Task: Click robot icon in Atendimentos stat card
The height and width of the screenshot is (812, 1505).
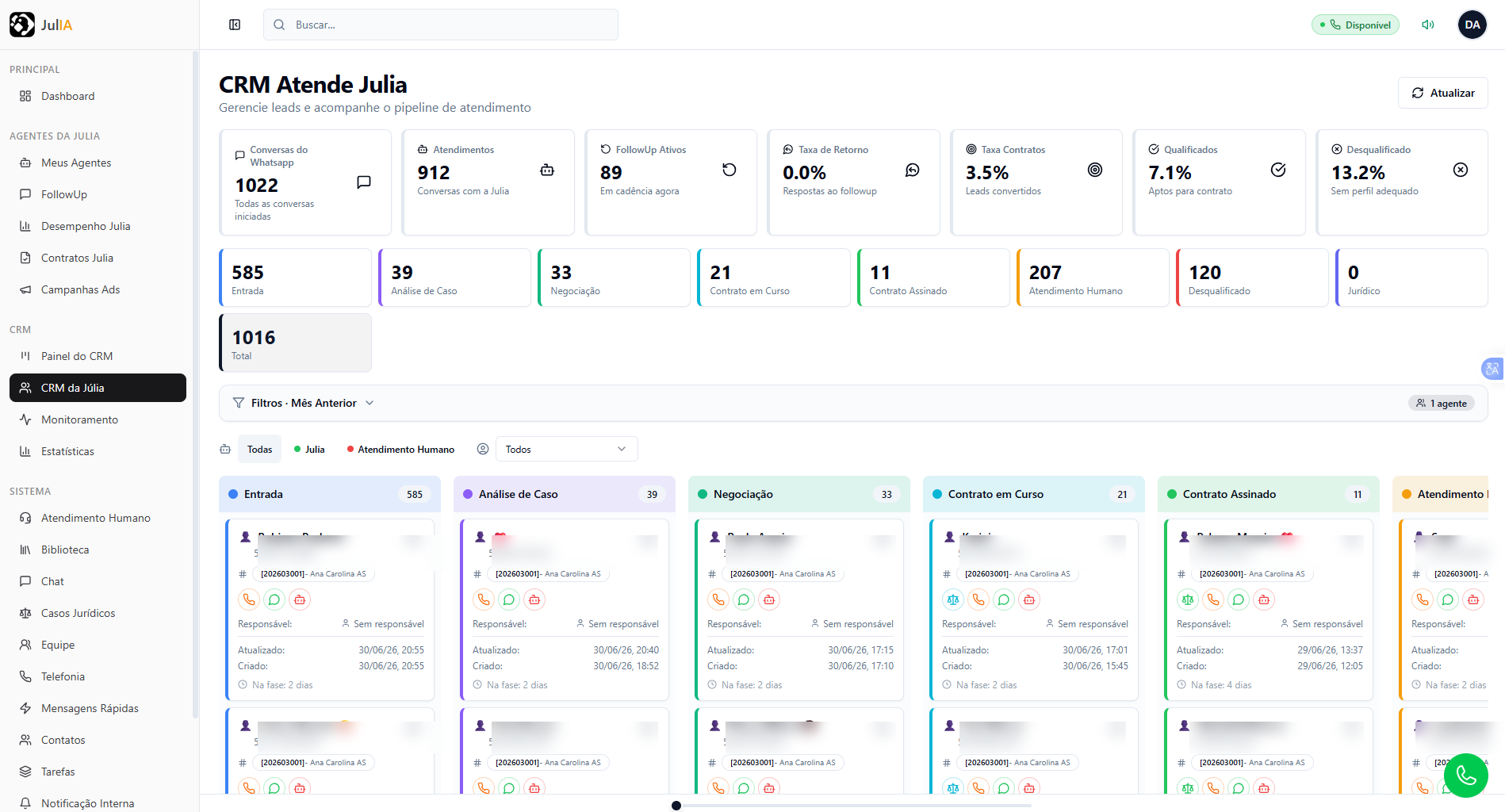Action: click(547, 170)
